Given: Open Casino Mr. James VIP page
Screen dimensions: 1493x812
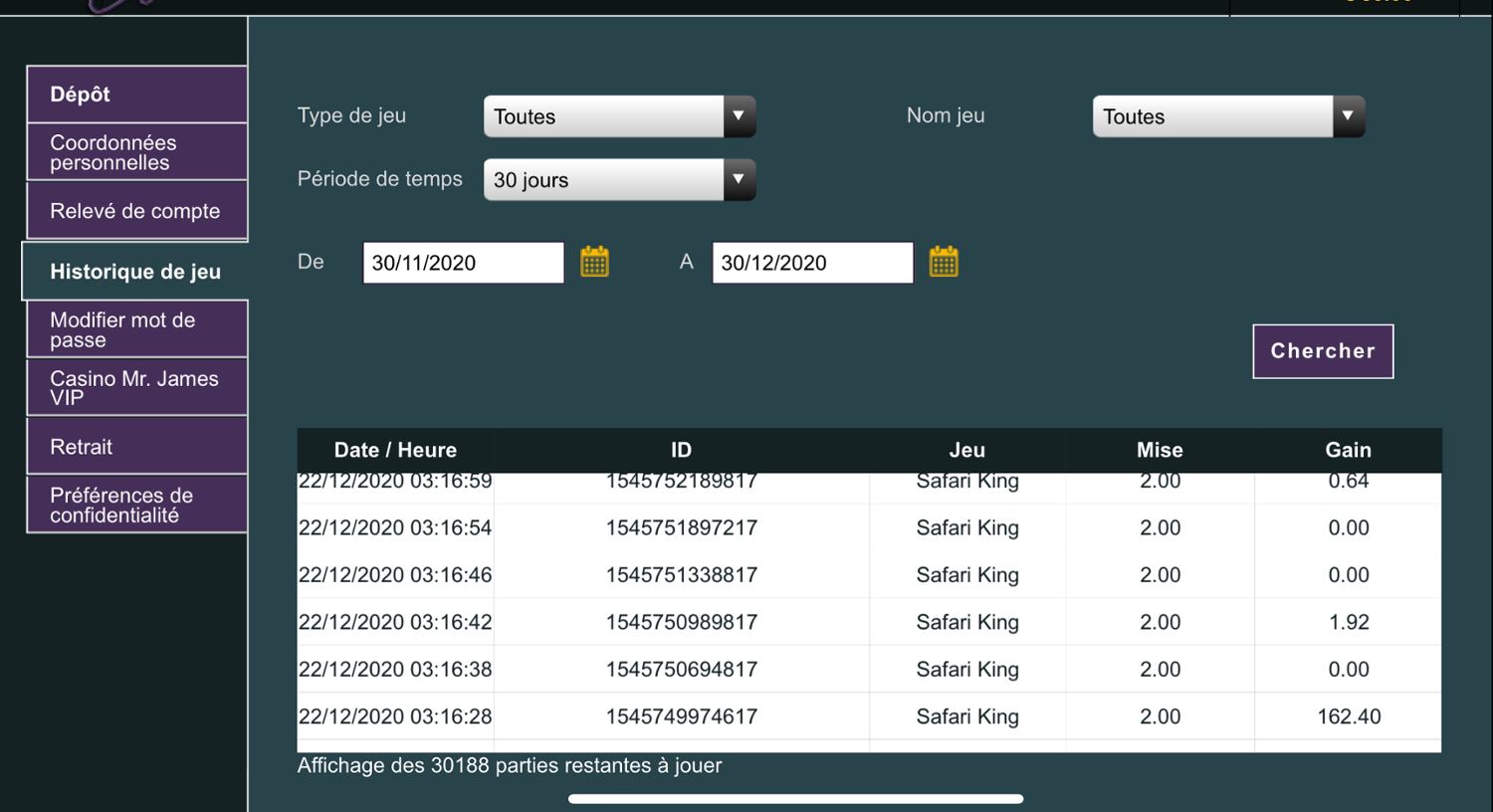Looking at the screenshot, I should [x=136, y=388].
